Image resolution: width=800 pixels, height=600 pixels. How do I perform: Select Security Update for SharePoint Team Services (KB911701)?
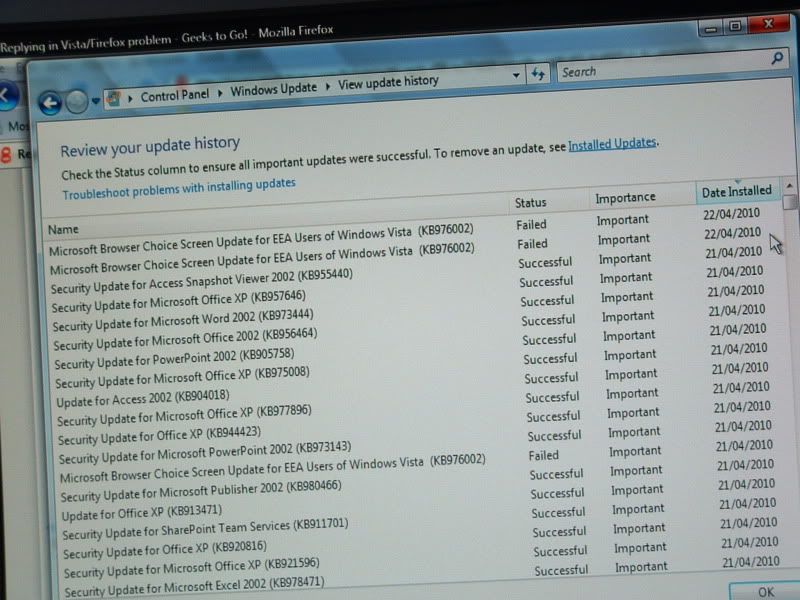[x=205, y=529]
